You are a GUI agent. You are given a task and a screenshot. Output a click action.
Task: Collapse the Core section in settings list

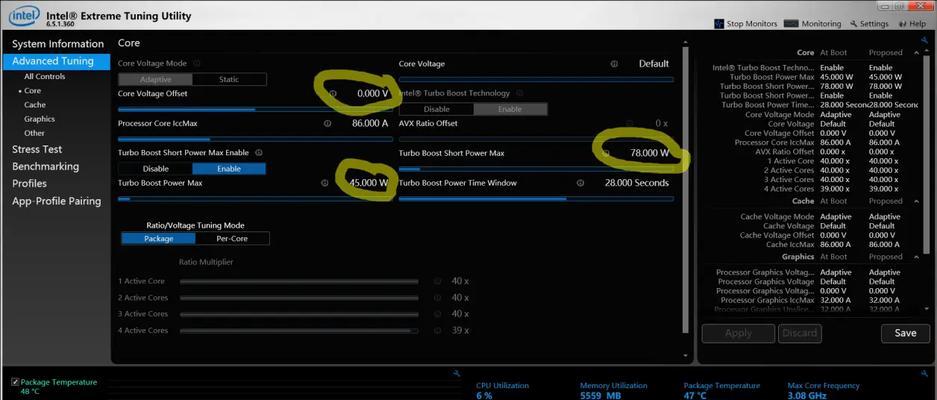click(916, 53)
